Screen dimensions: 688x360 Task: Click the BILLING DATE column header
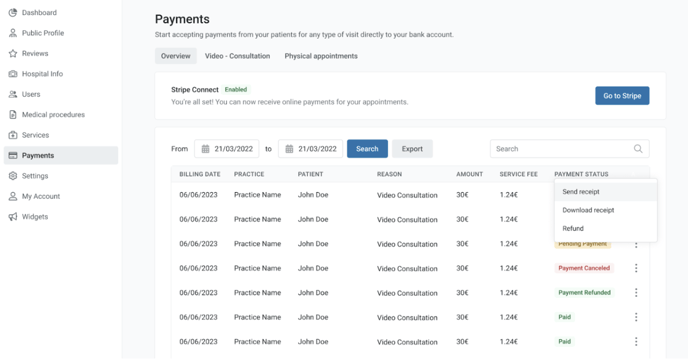click(200, 174)
